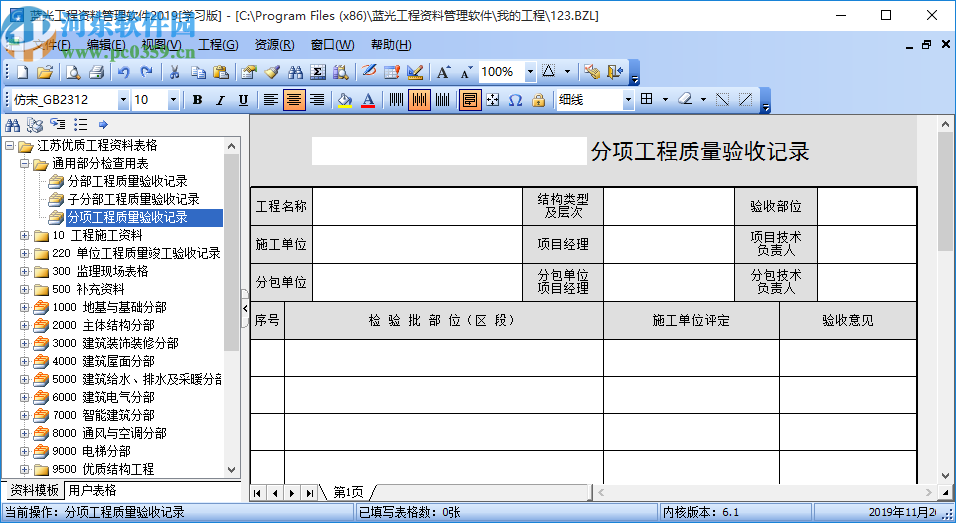Click the fill color bucket icon
Viewport: 956px width, 523px height.
tap(344, 100)
